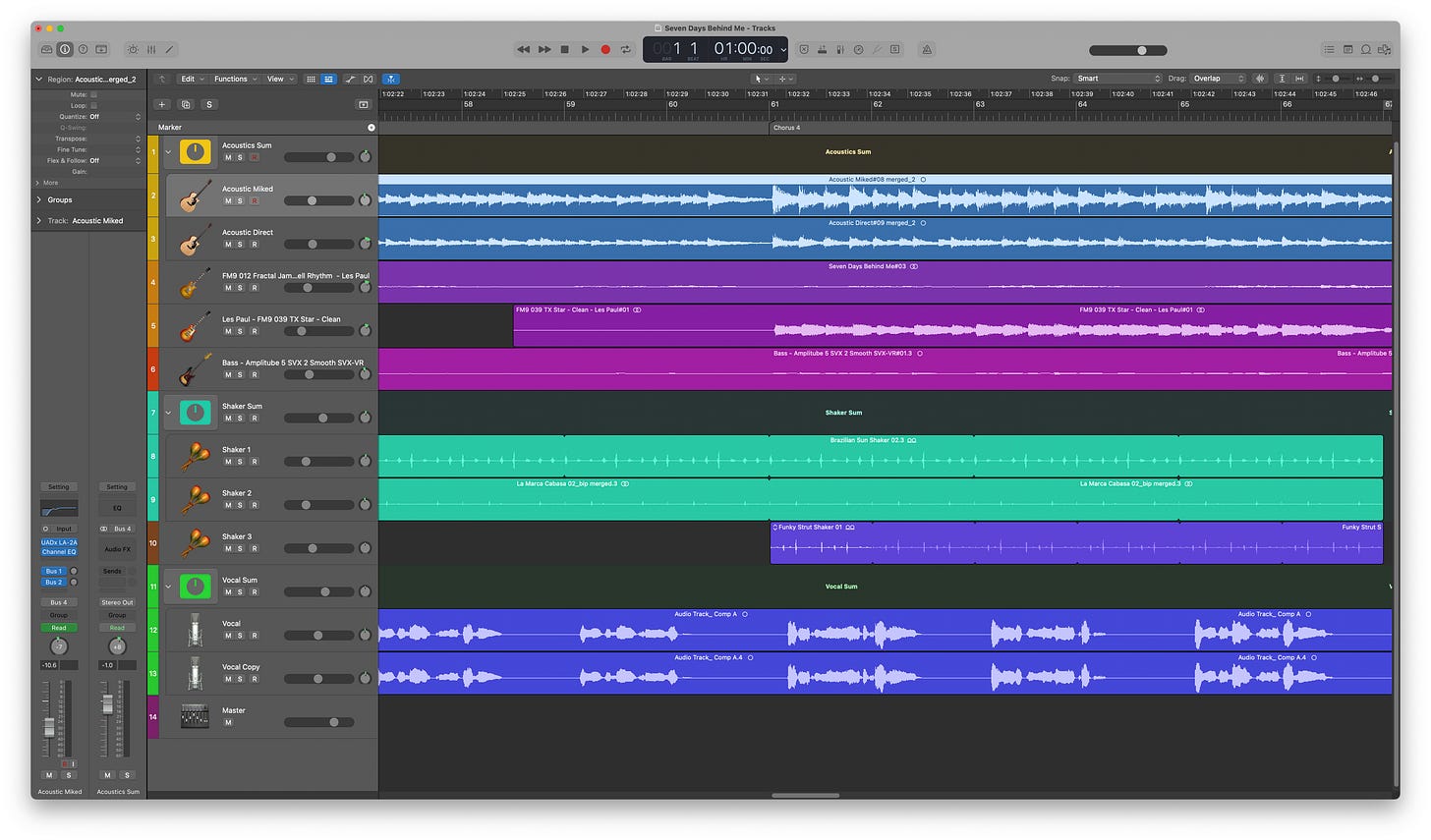Screen dimensions: 1431x840
Task: Check the region Mute checkbox
Action: click(x=93, y=94)
